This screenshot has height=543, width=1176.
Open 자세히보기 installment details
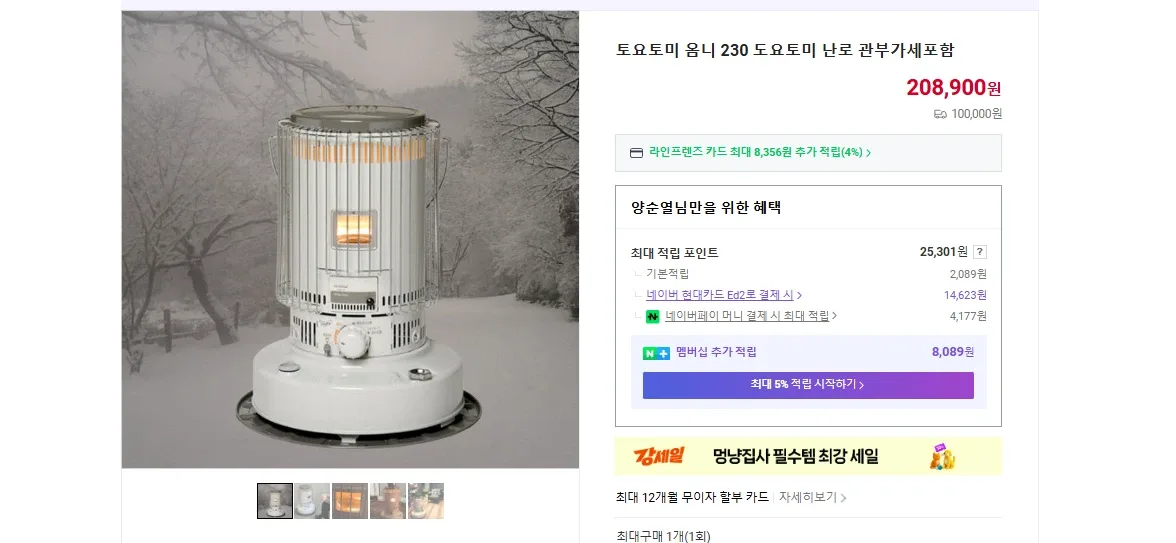tap(812, 497)
